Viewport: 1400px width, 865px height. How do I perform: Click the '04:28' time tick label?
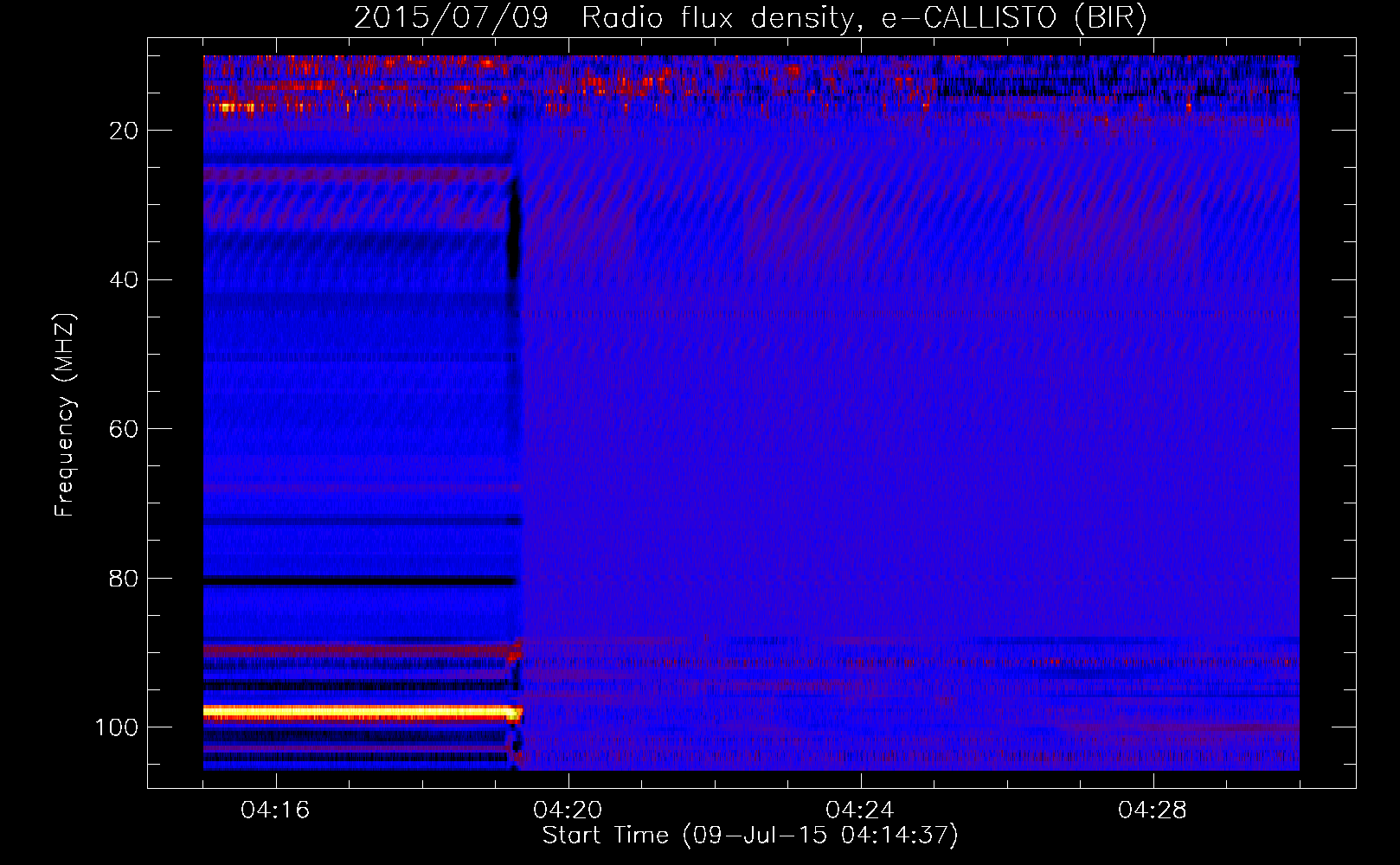click(x=1153, y=810)
